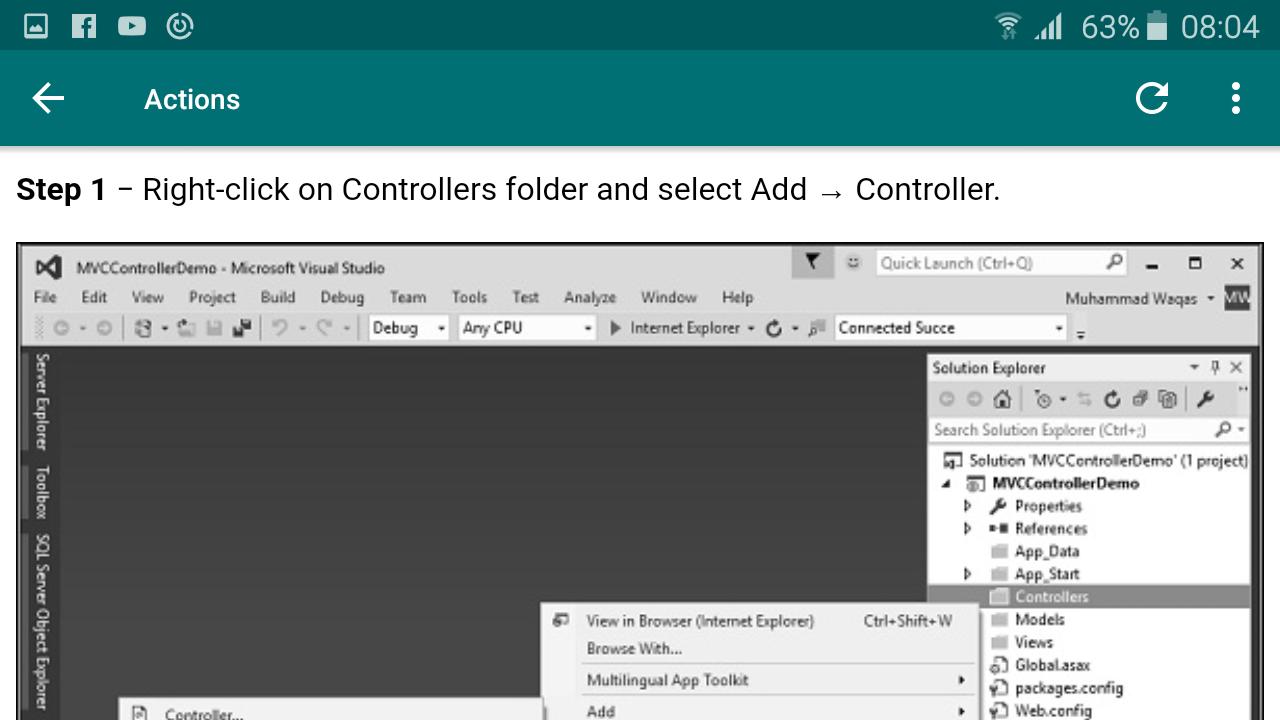This screenshot has height=720, width=1280.
Task: Click the Quick Launch search field
Action: (1001, 263)
